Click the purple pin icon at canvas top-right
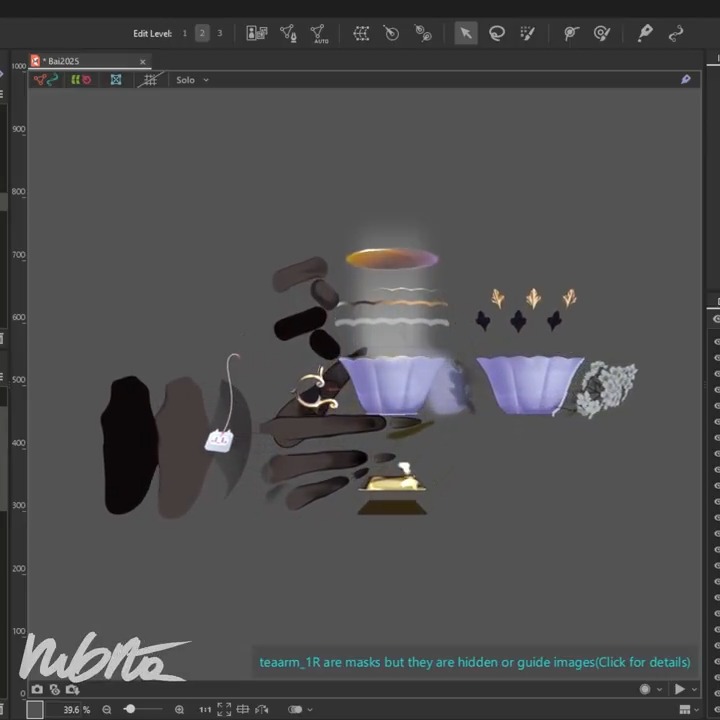Screen dimensions: 720x720 point(686,79)
